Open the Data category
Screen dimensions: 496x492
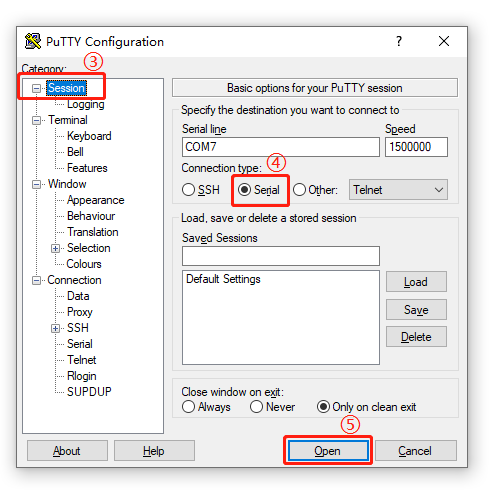pyautogui.click(x=78, y=296)
